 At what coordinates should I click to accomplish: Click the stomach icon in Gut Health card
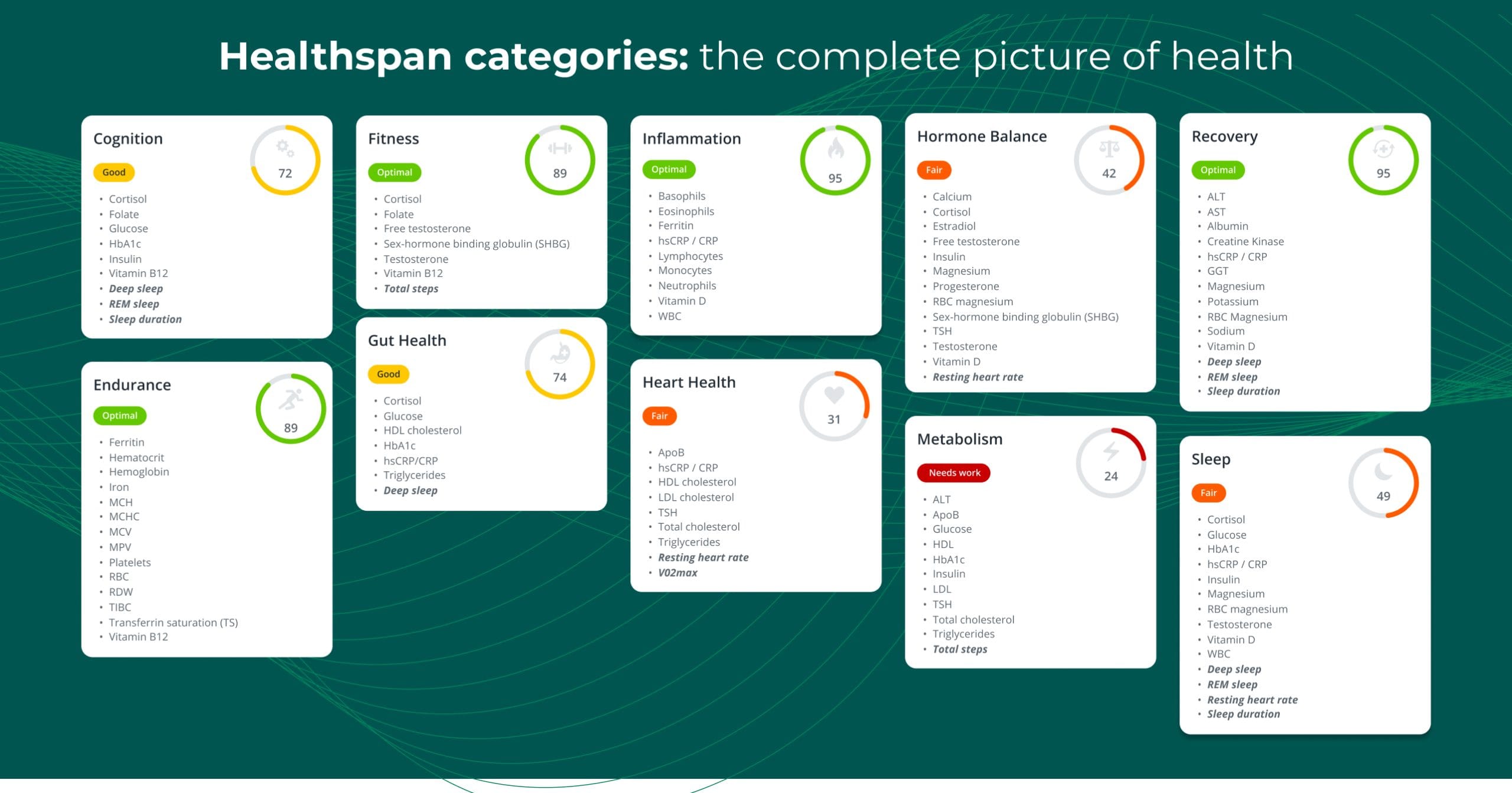coord(559,353)
